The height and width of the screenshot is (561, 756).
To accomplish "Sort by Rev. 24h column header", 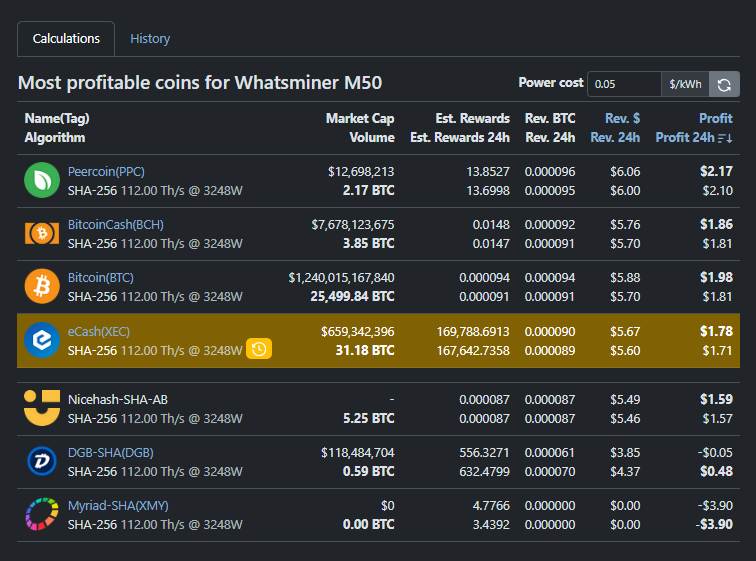I will tap(615, 138).
